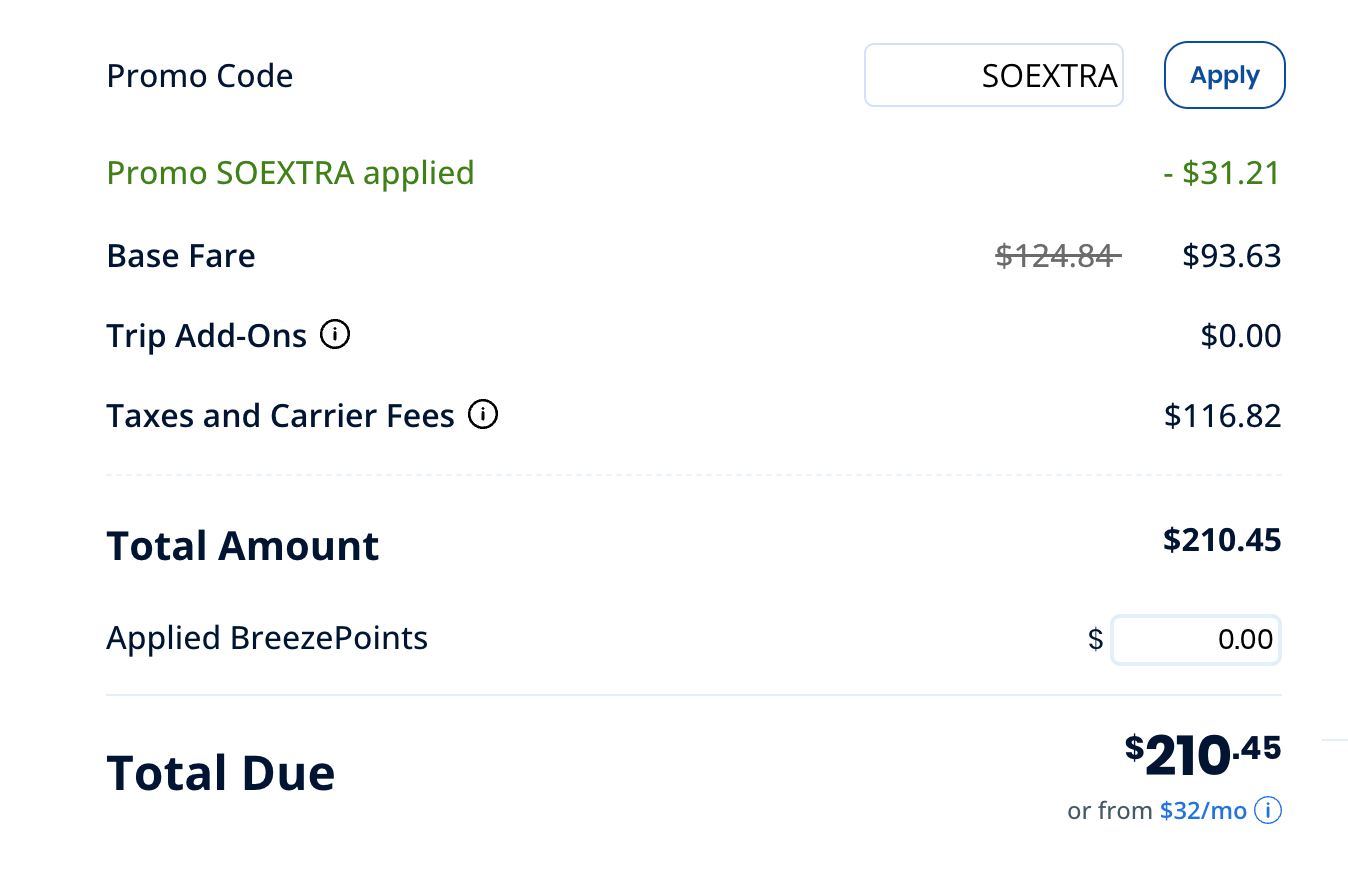The image size is (1348, 874).
Task: Click the green Promo SOEXTRA applied message
Action: click(x=290, y=173)
